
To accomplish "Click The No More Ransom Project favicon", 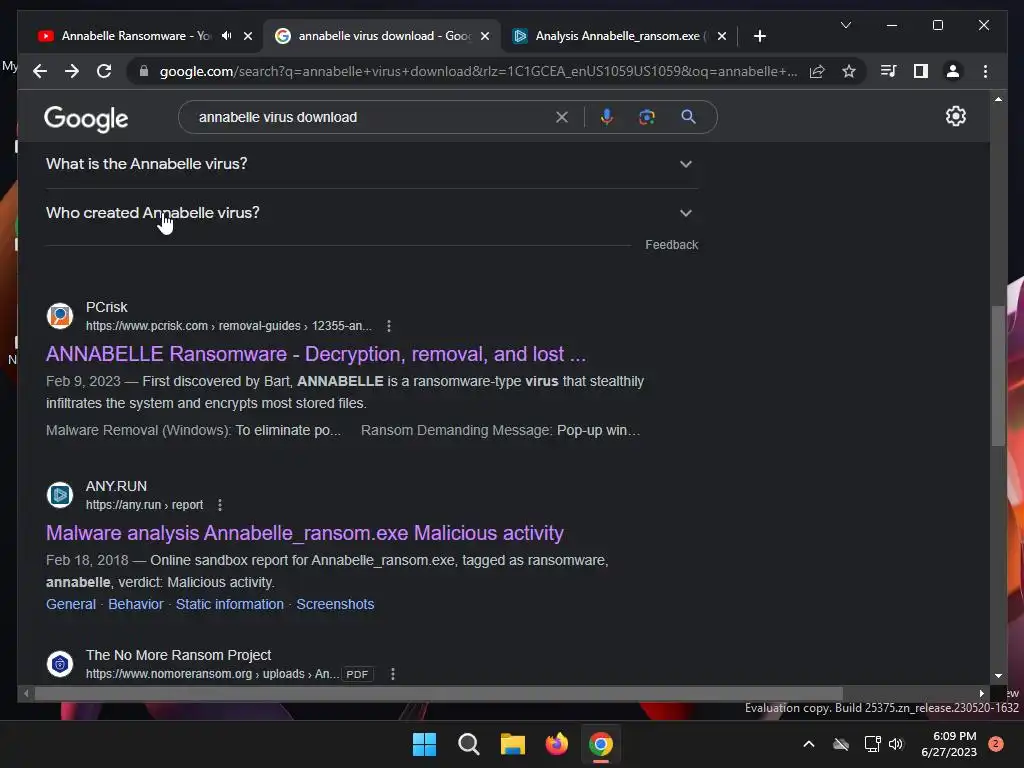I will (x=59, y=664).
